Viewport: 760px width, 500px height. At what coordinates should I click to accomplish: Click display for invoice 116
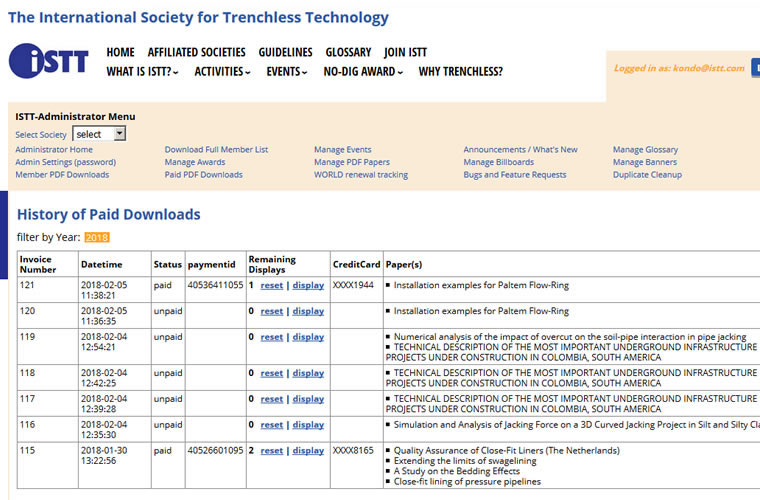[x=308, y=424]
